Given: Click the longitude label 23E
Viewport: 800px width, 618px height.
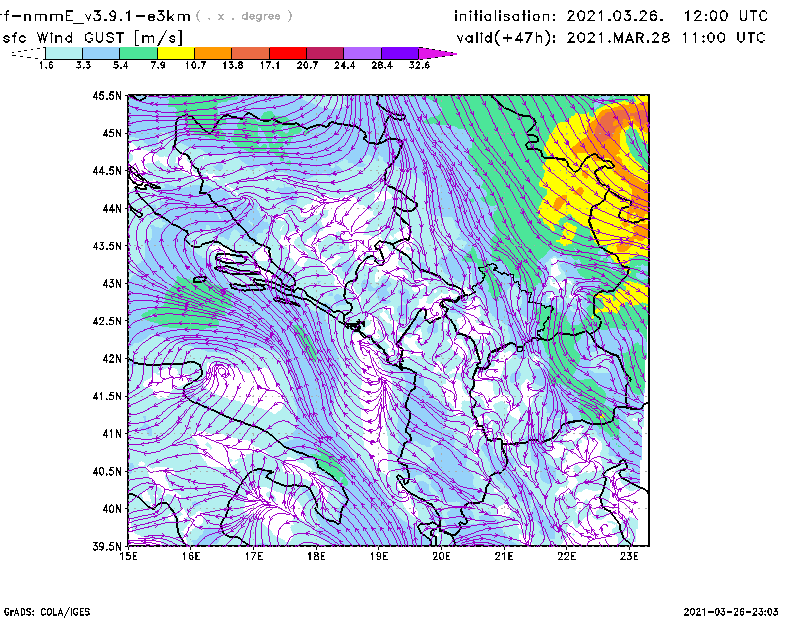Looking at the screenshot, I should point(629,556).
